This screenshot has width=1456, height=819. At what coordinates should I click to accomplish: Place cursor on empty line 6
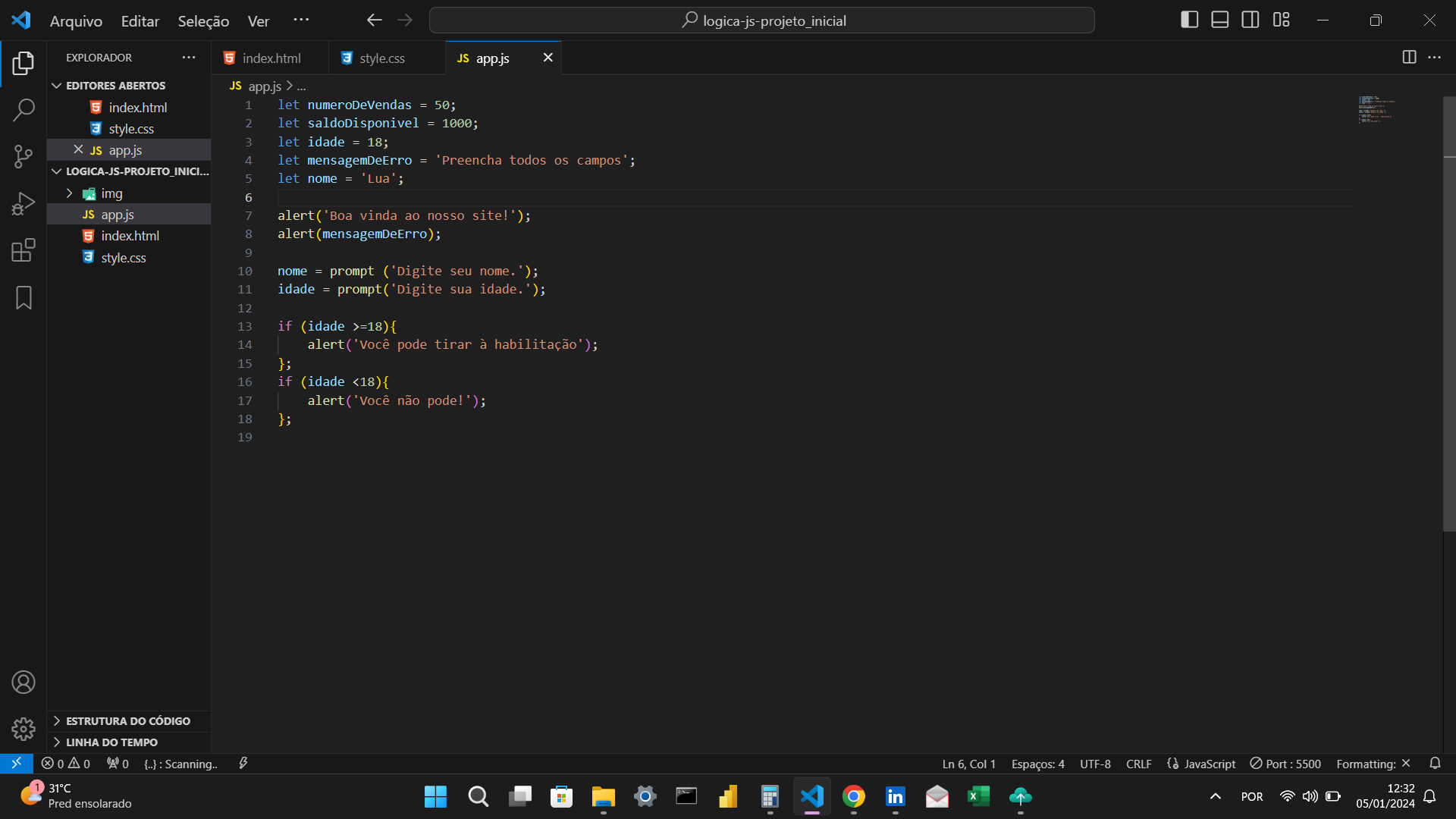coord(814,197)
